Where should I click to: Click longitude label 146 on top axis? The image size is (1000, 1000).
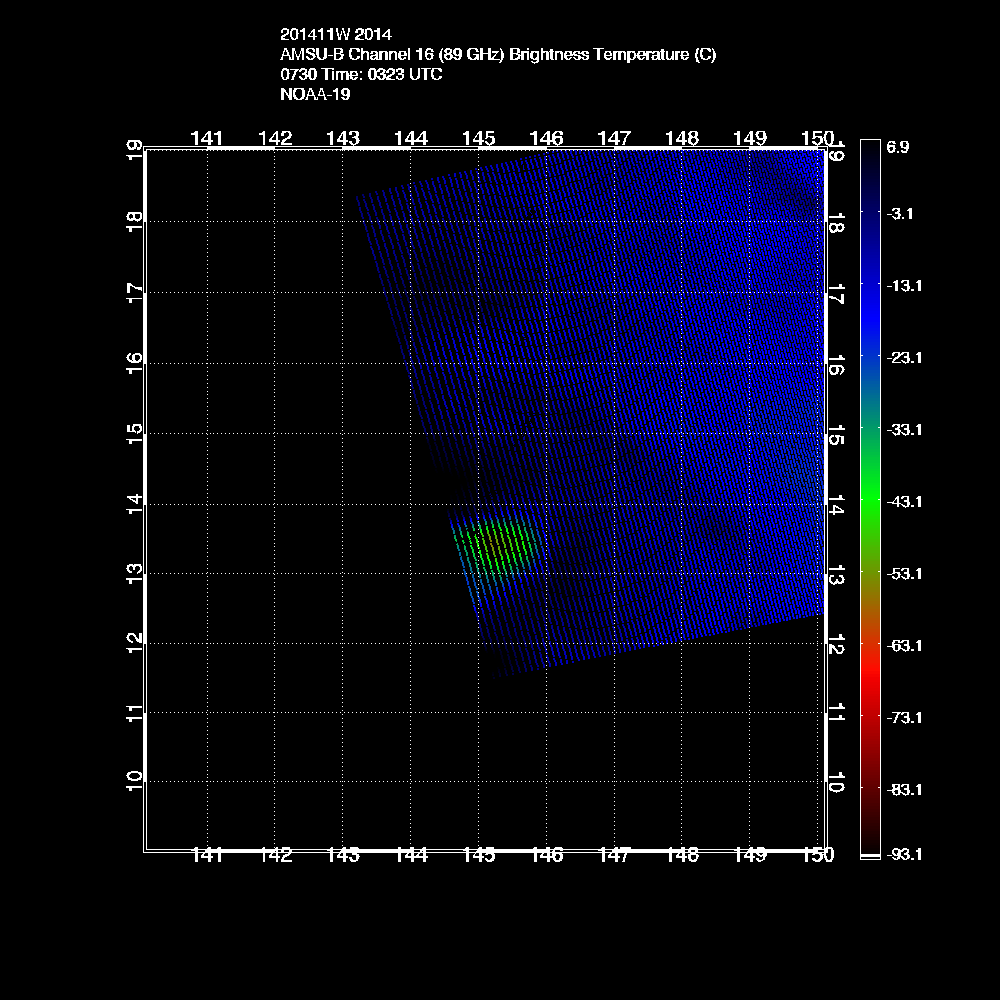coord(546,138)
